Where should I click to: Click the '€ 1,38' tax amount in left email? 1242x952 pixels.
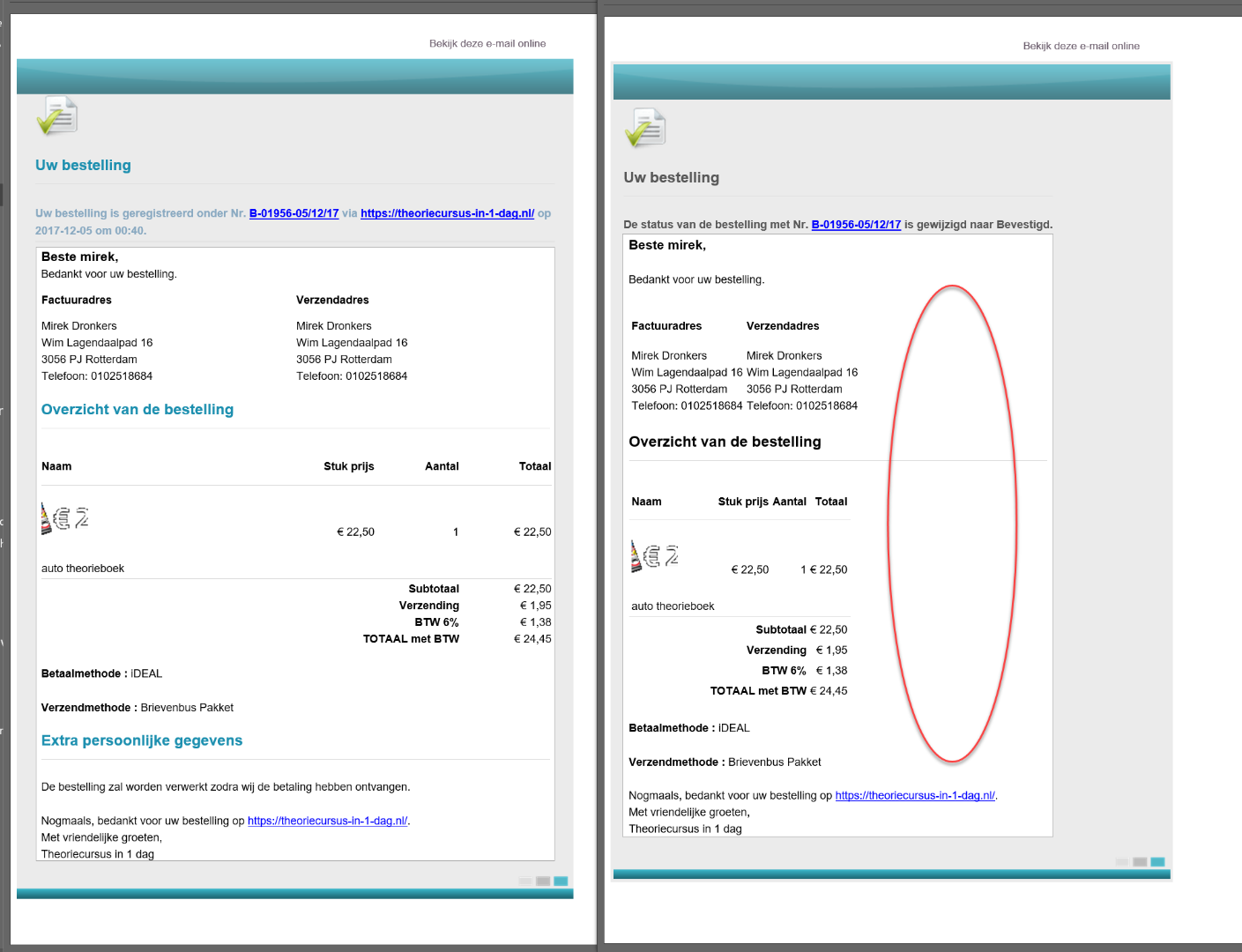coord(536,622)
